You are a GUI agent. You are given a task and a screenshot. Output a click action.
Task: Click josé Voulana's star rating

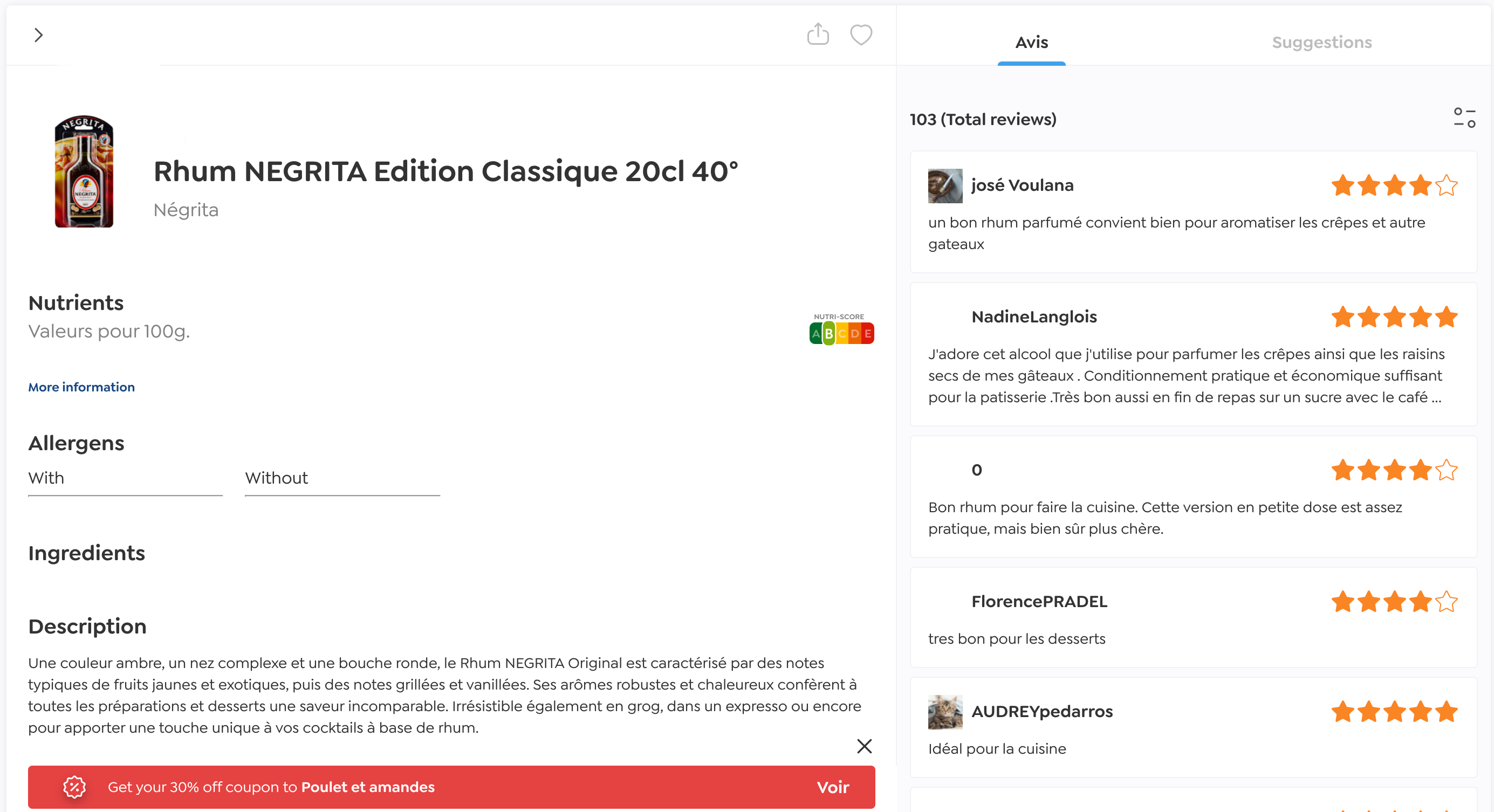click(1394, 186)
